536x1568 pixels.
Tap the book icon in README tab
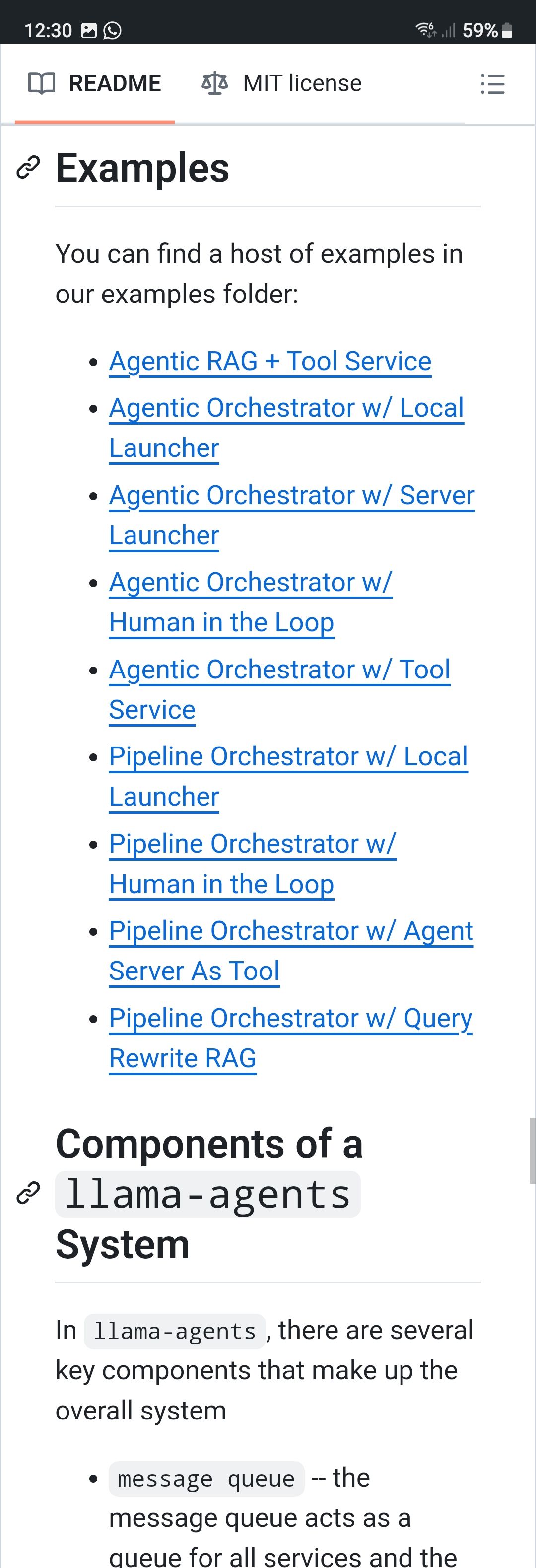42,83
